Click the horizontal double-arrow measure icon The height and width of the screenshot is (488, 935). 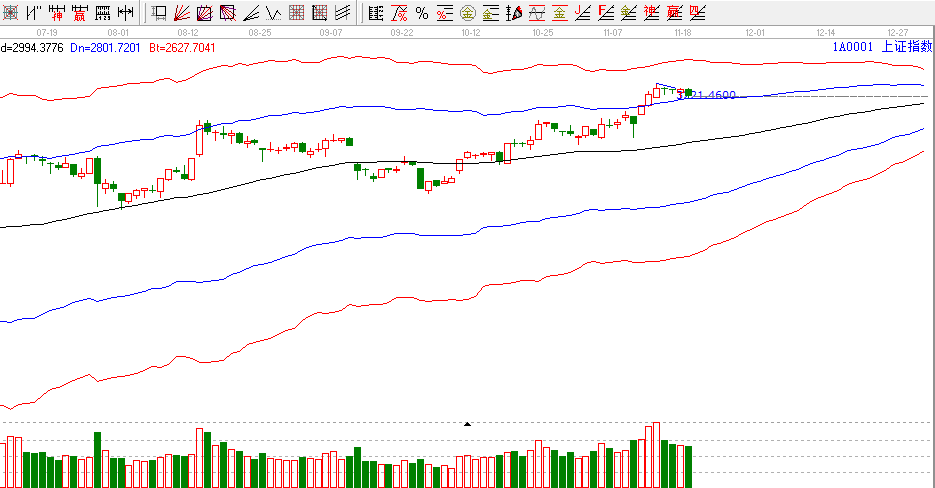click(125, 13)
